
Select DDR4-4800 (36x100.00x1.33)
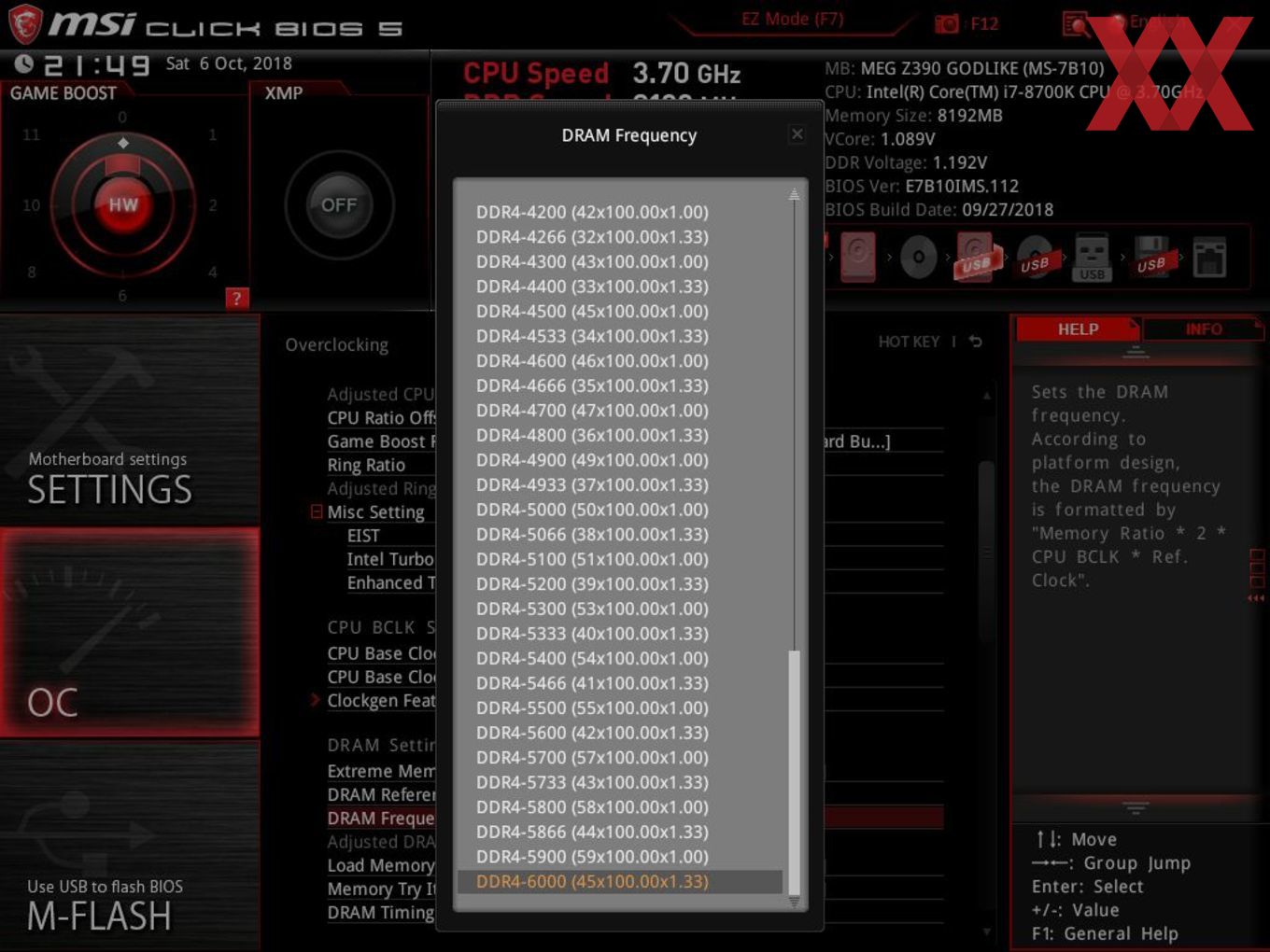pos(619,435)
